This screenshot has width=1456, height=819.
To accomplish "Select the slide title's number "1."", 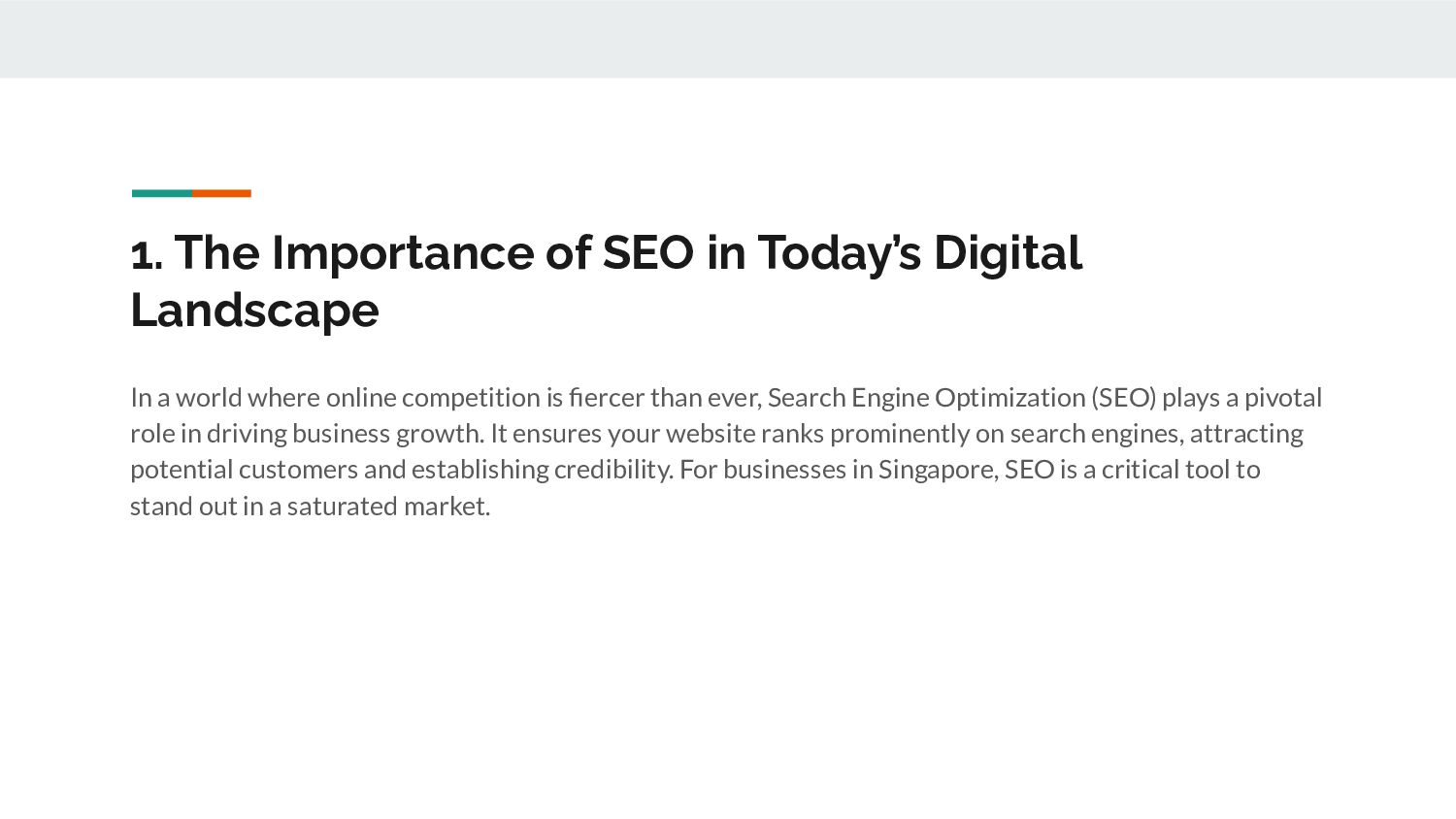I will click(x=147, y=254).
